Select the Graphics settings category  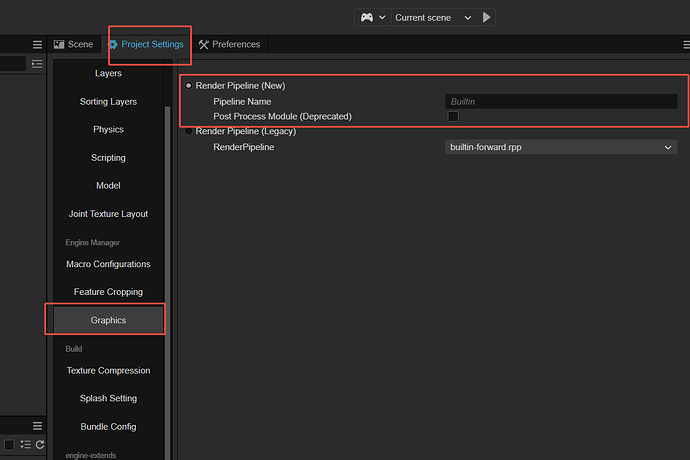(108, 320)
